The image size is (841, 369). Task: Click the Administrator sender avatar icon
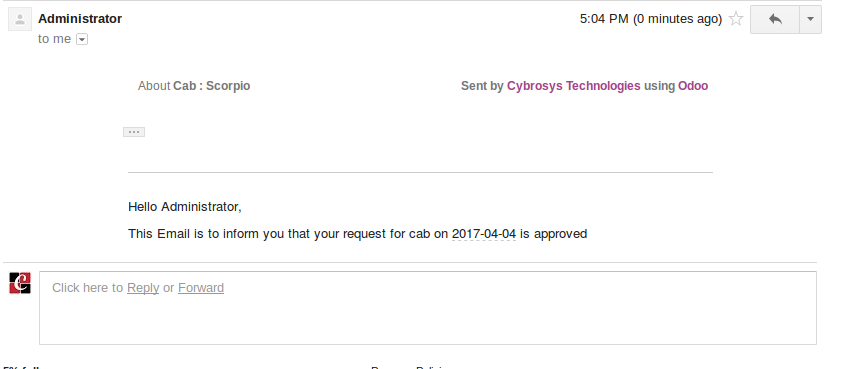point(20,20)
